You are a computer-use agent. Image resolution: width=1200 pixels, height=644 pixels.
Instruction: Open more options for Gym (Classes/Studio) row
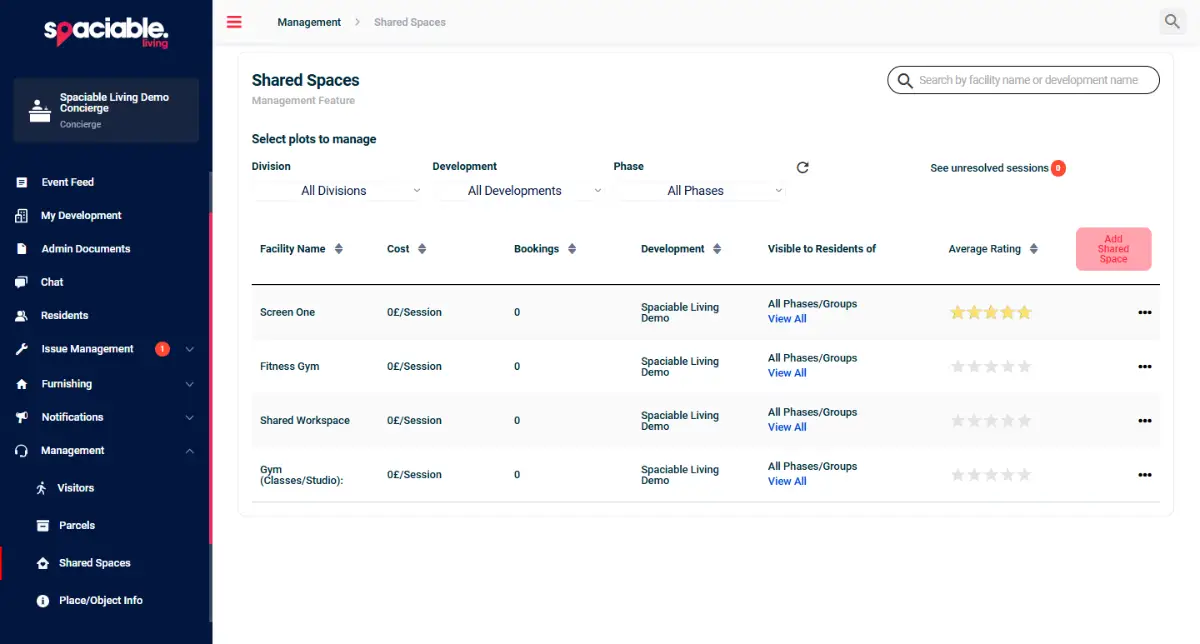1145,474
